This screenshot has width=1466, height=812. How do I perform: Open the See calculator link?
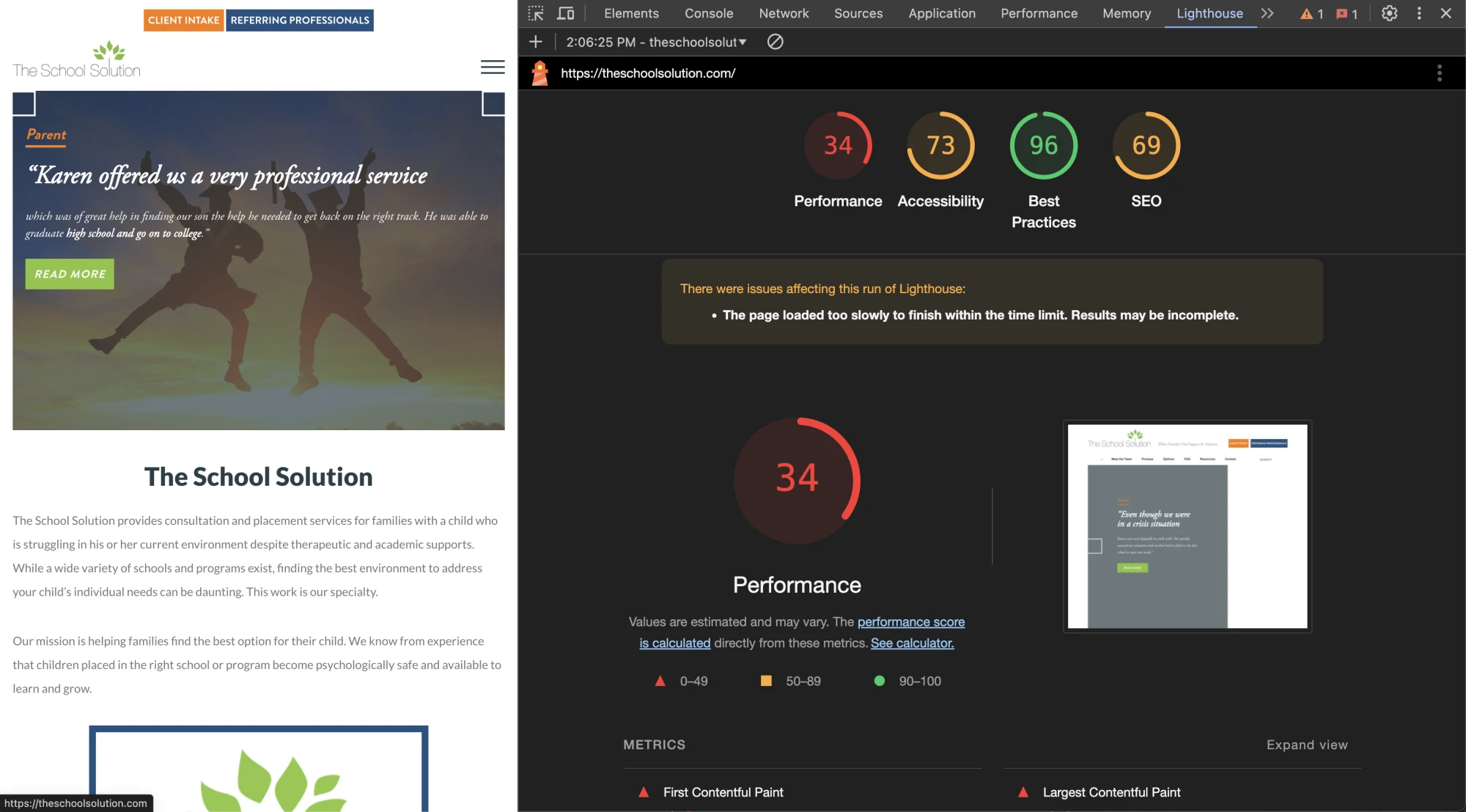pos(912,643)
